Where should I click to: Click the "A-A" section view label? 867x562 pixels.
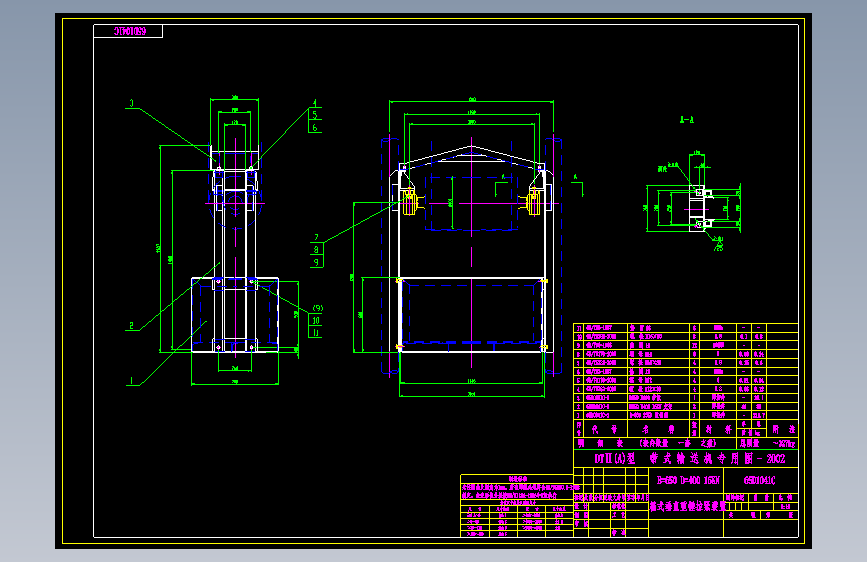(687, 119)
